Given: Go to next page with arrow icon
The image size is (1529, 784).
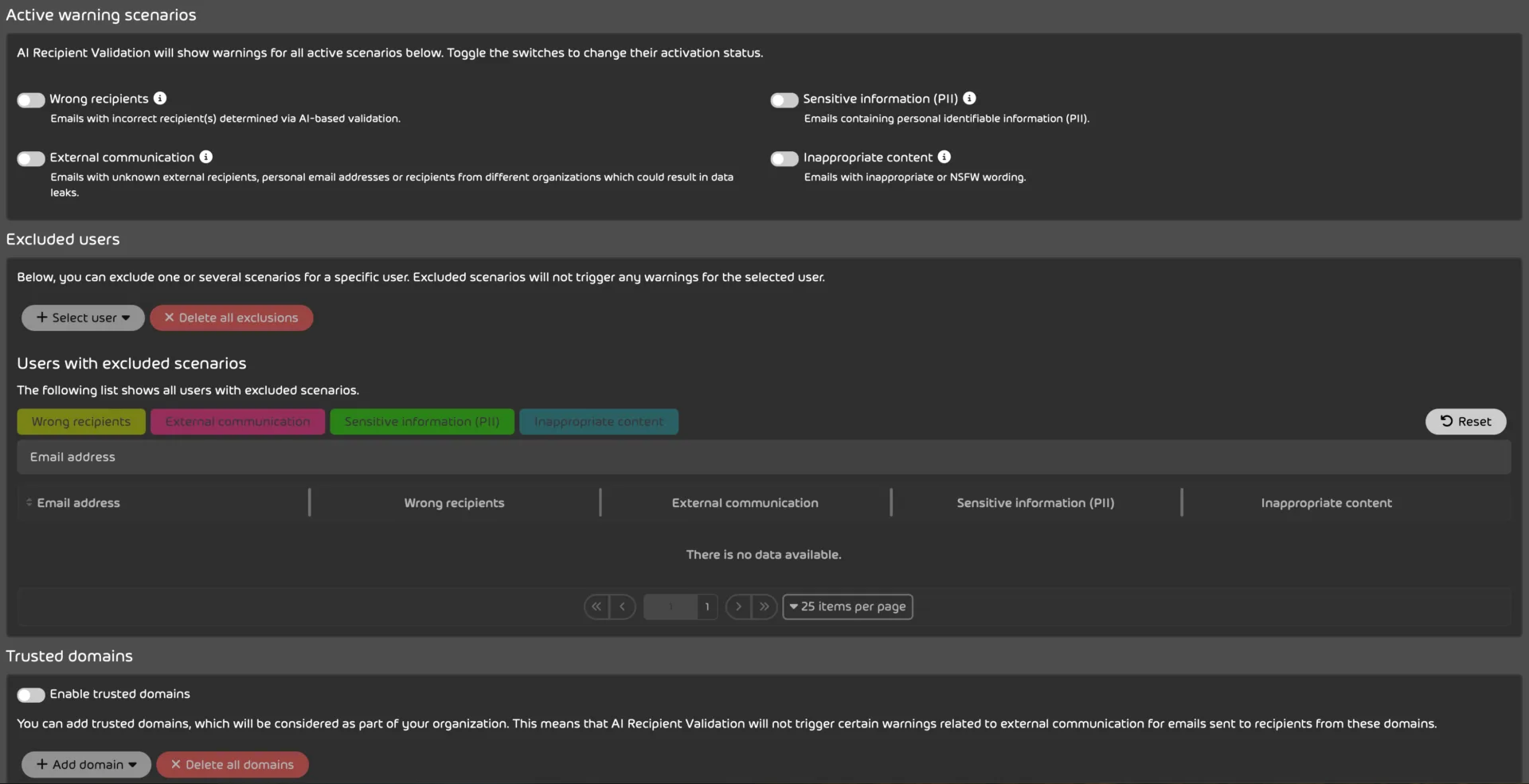Looking at the screenshot, I should coord(738,607).
